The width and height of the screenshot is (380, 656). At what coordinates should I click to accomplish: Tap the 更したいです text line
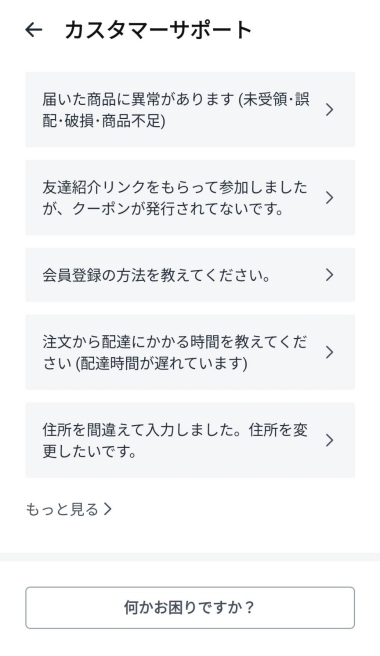(x=90, y=451)
